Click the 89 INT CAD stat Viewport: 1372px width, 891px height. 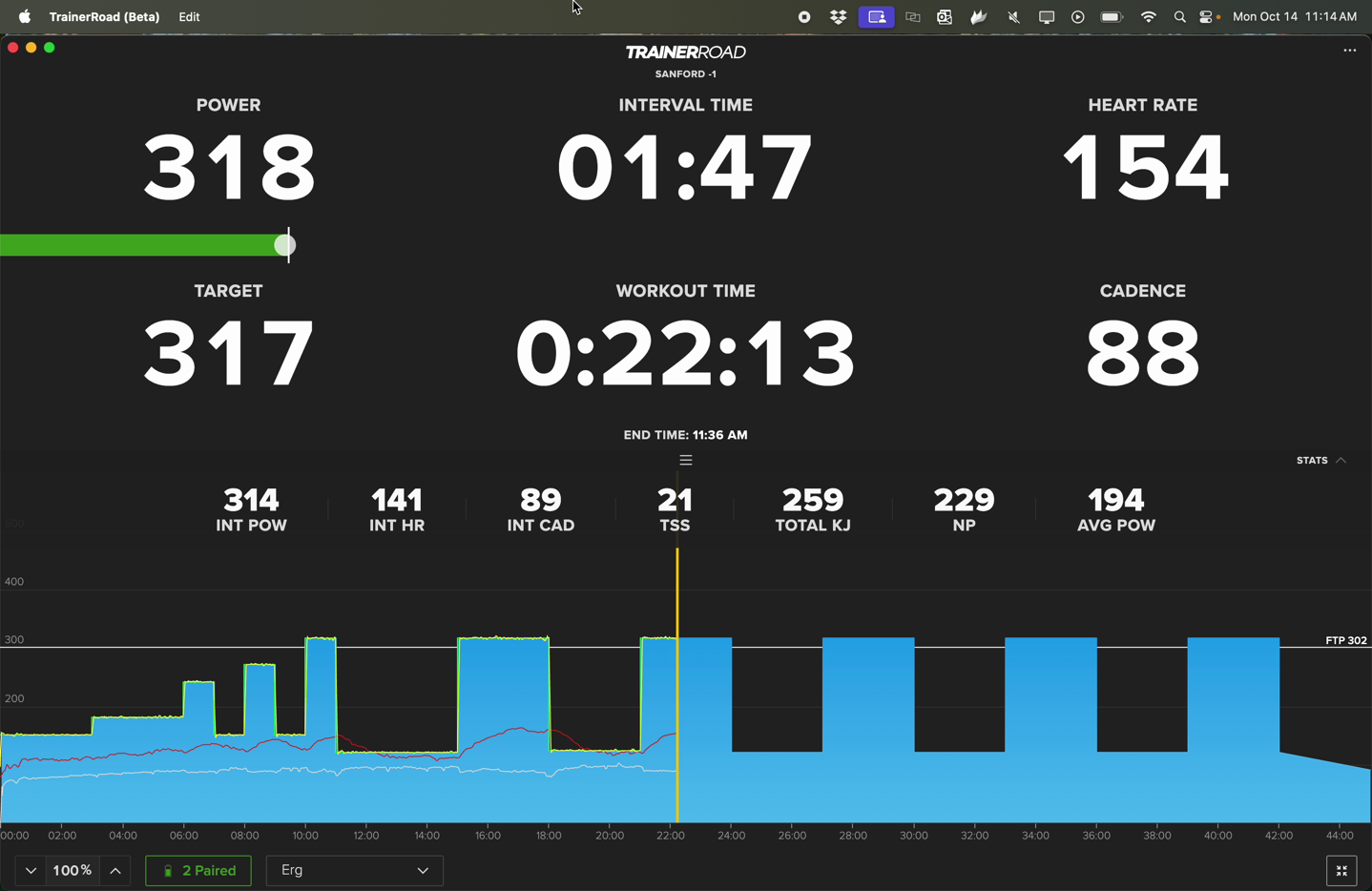coord(541,509)
